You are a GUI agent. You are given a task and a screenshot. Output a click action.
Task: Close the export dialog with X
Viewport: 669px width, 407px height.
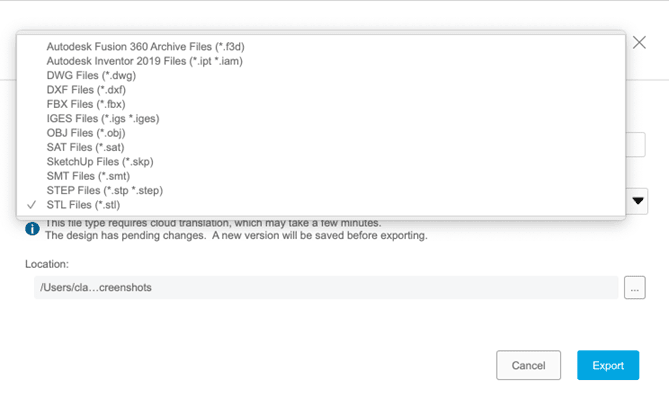(x=641, y=42)
